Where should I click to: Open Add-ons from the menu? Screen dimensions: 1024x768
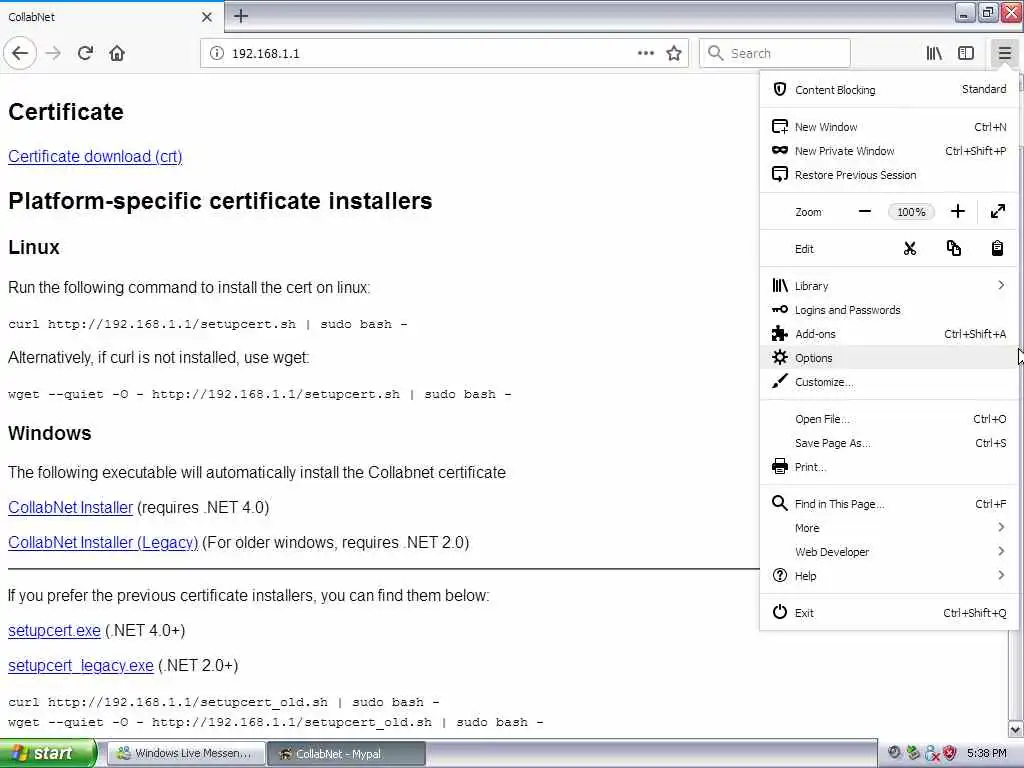pos(889,334)
